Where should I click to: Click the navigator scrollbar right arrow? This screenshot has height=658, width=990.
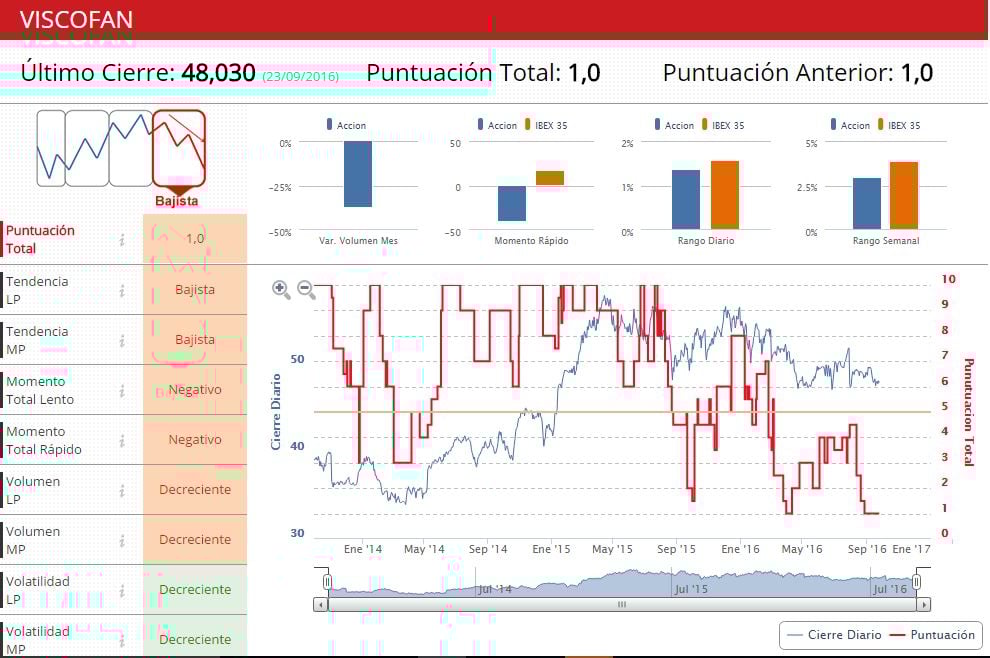[924, 605]
